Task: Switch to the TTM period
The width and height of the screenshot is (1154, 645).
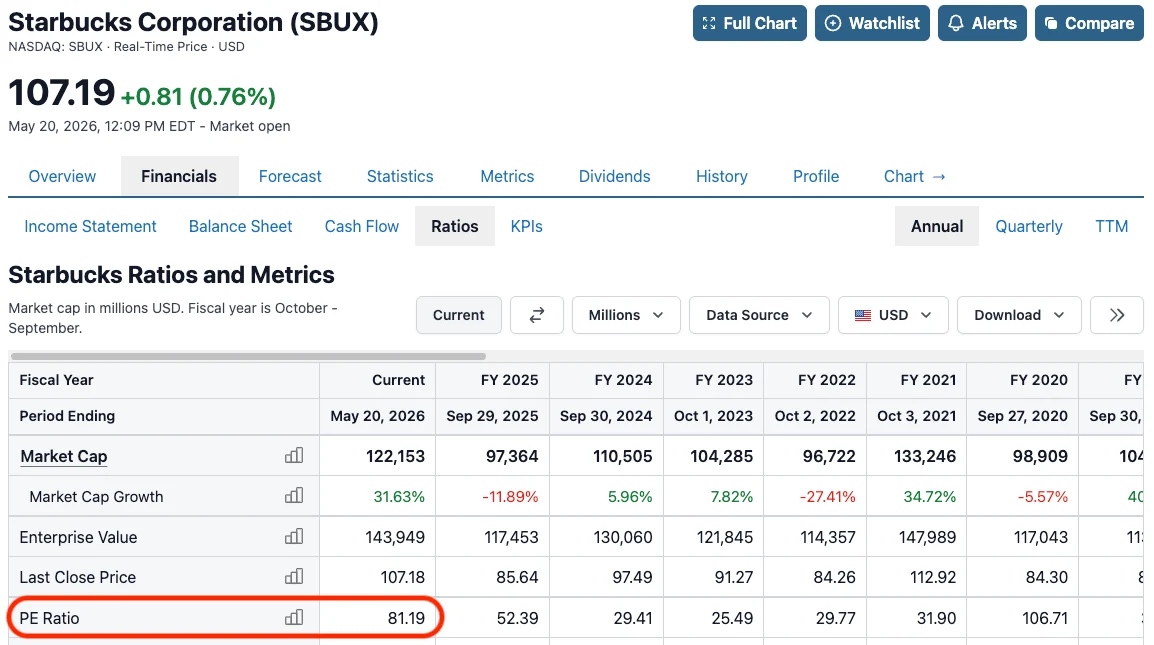Action: click(x=1111, y=227)
